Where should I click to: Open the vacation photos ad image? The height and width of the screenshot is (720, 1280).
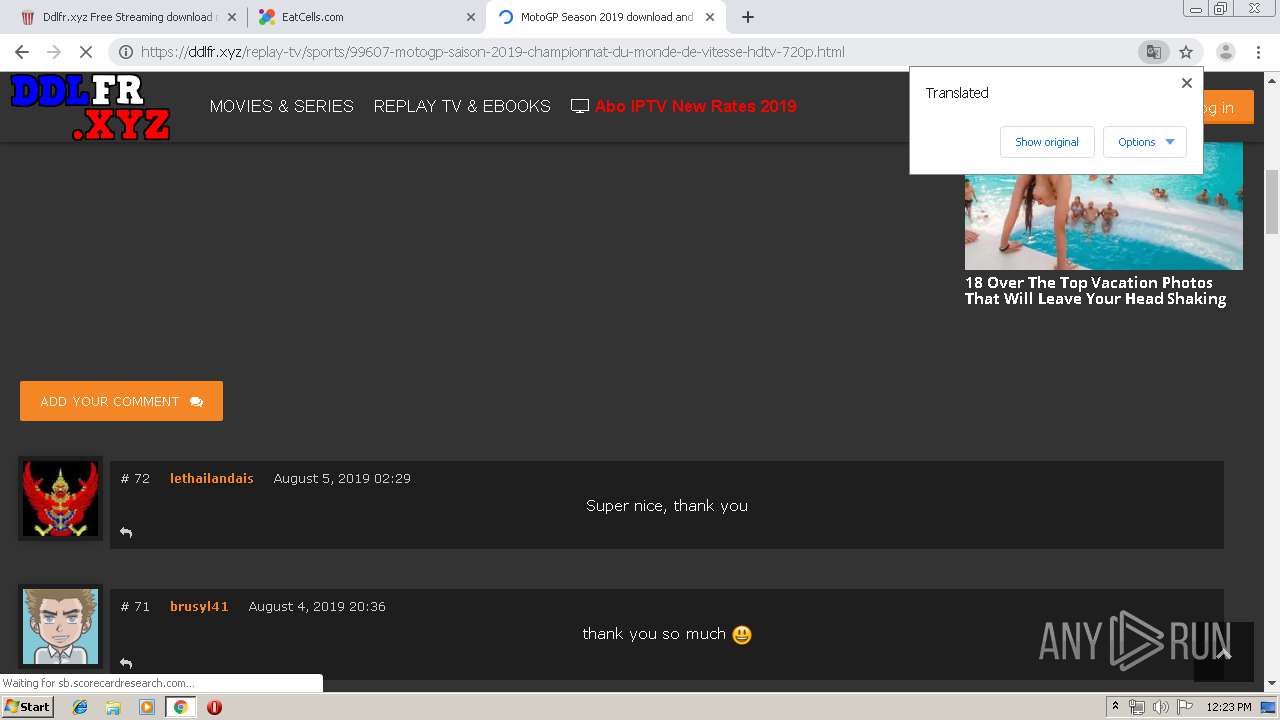pyautogui.click(x=1103, y=206)
